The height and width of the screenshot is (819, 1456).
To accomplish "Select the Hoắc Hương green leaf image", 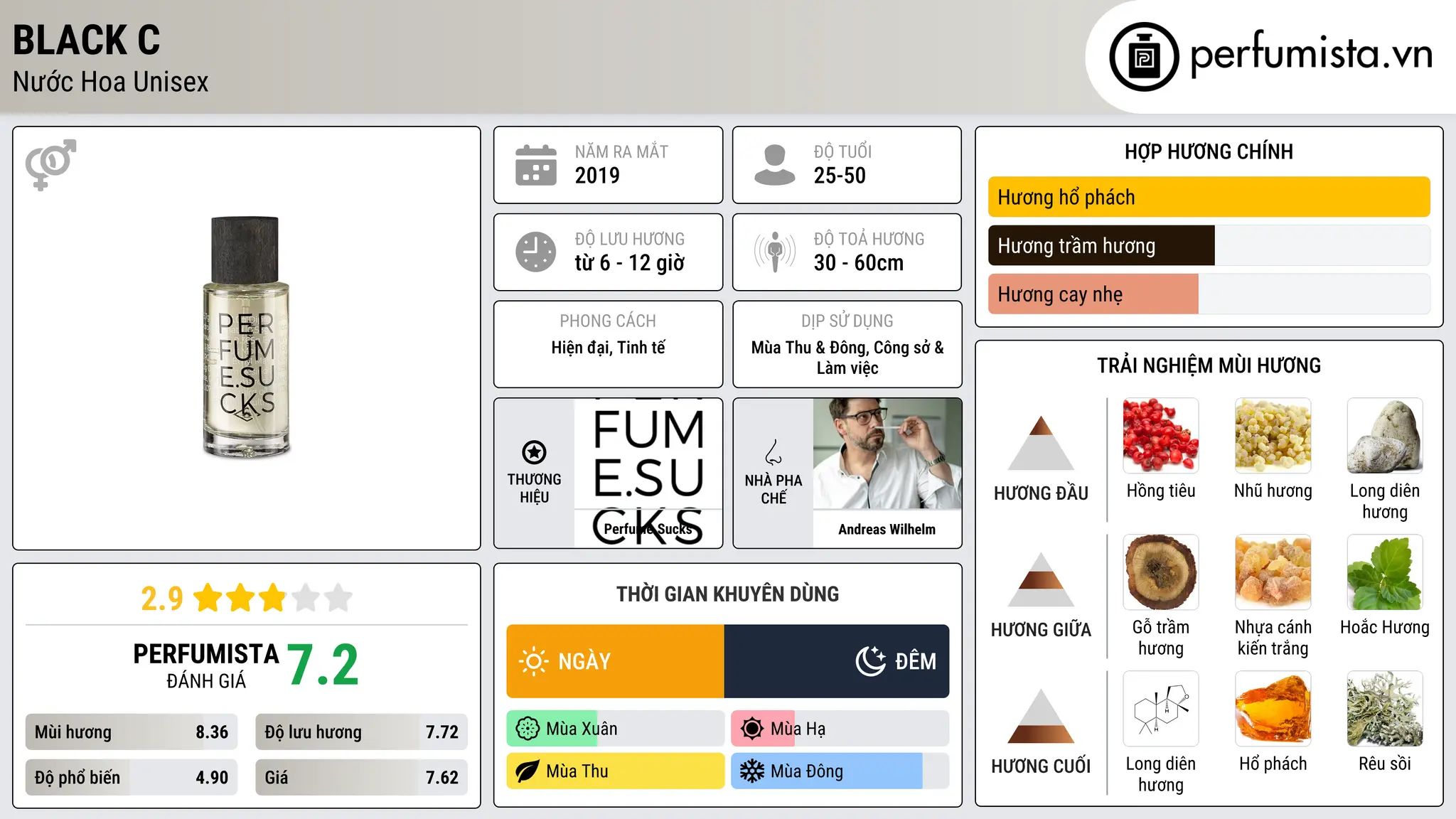I will pos(1385,572).
